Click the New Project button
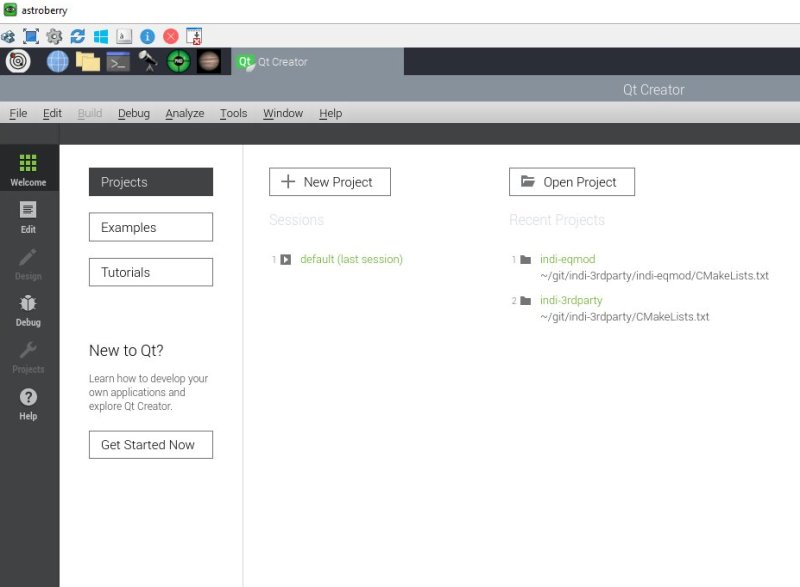The image size is (800, 587). click(330, 182)
